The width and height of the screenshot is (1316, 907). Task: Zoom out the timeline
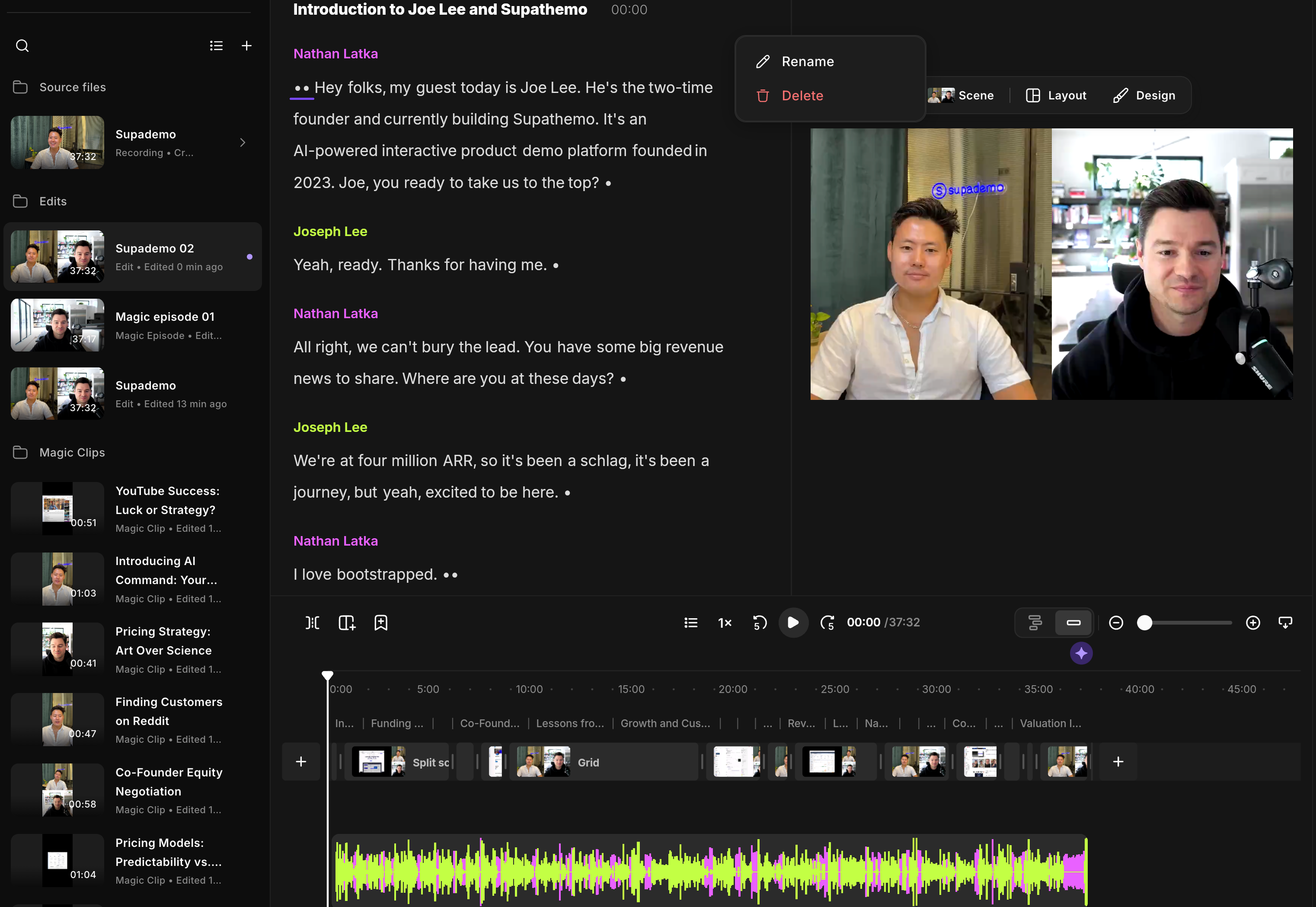coord(1116,623)
